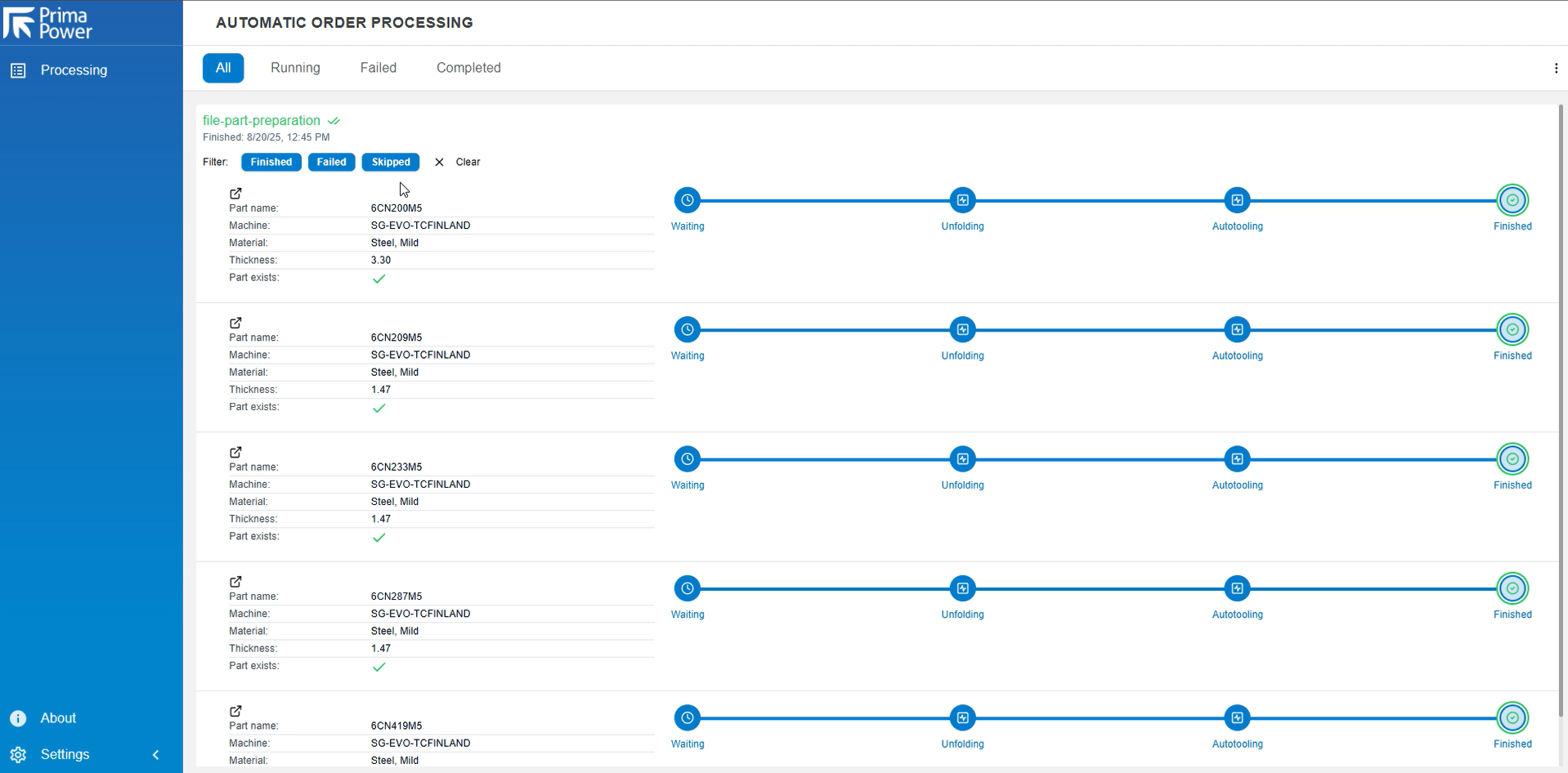Screen dimensions: 1568x773
Task: Collapse the sidebar with the chevron
Action: tap(155, 754)
